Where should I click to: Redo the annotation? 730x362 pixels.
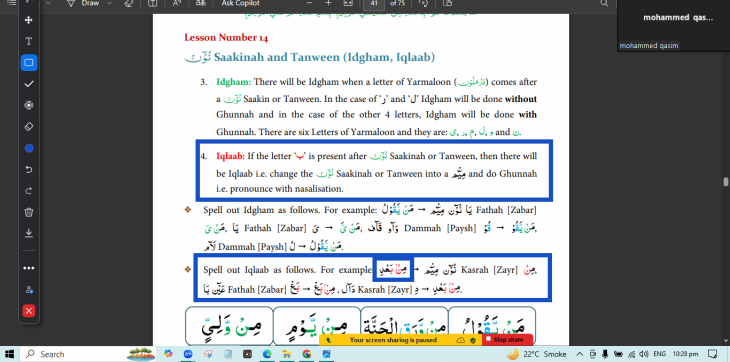[x=29, y=191]
